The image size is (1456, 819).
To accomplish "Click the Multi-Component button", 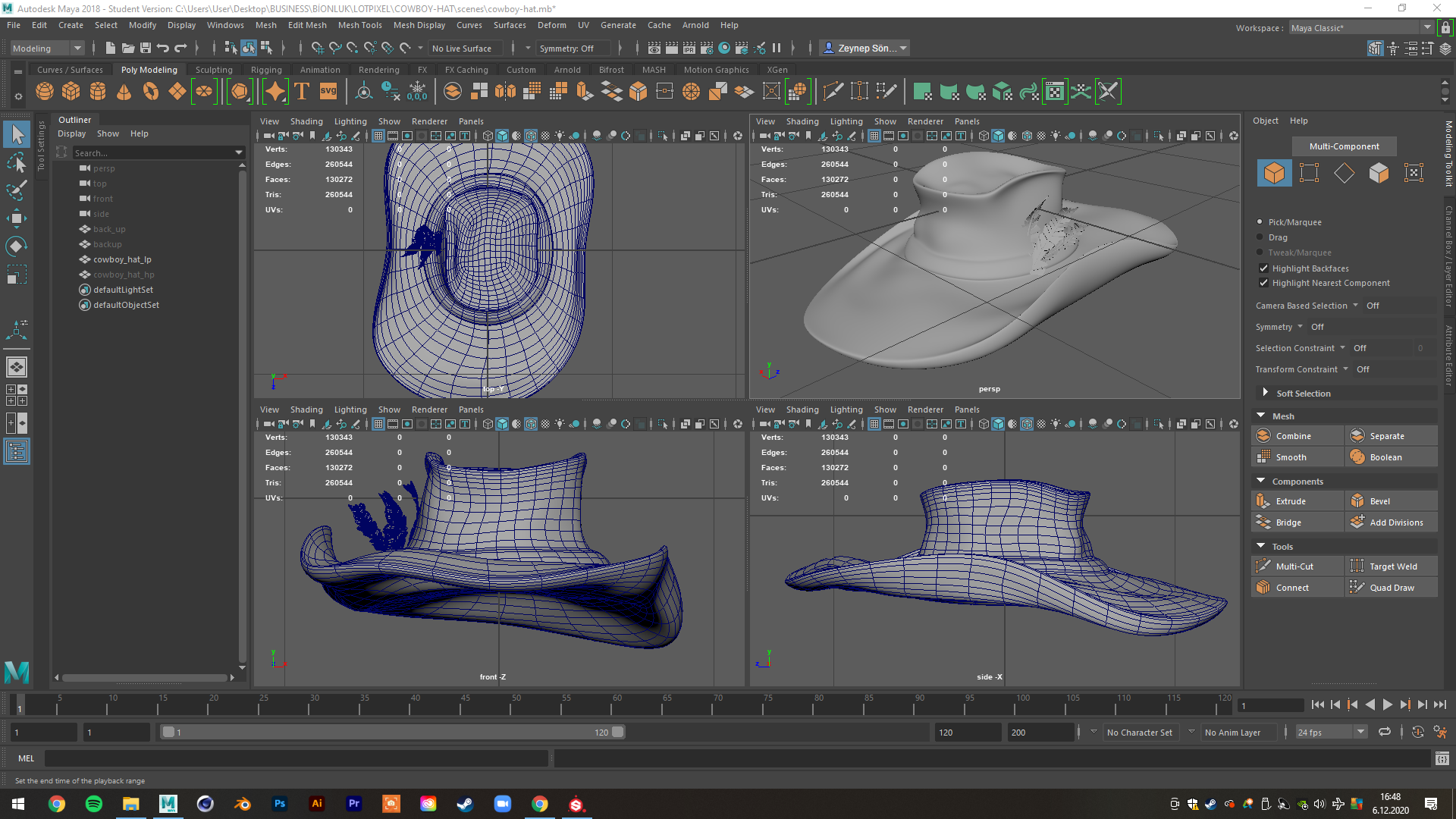I will point(1344,146).
